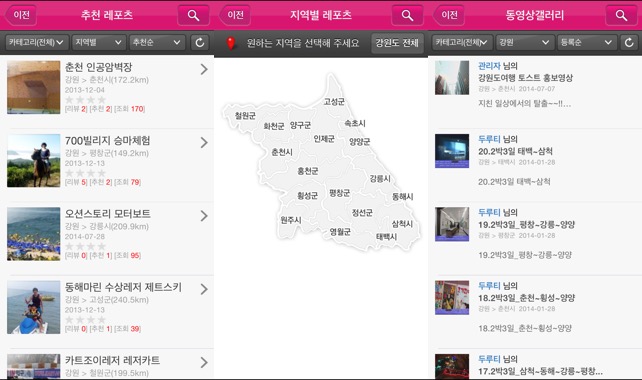Tap search icon in 추천 레포츠 header
642x380 pixels.
pyautogui.click(x=193, y=16)
